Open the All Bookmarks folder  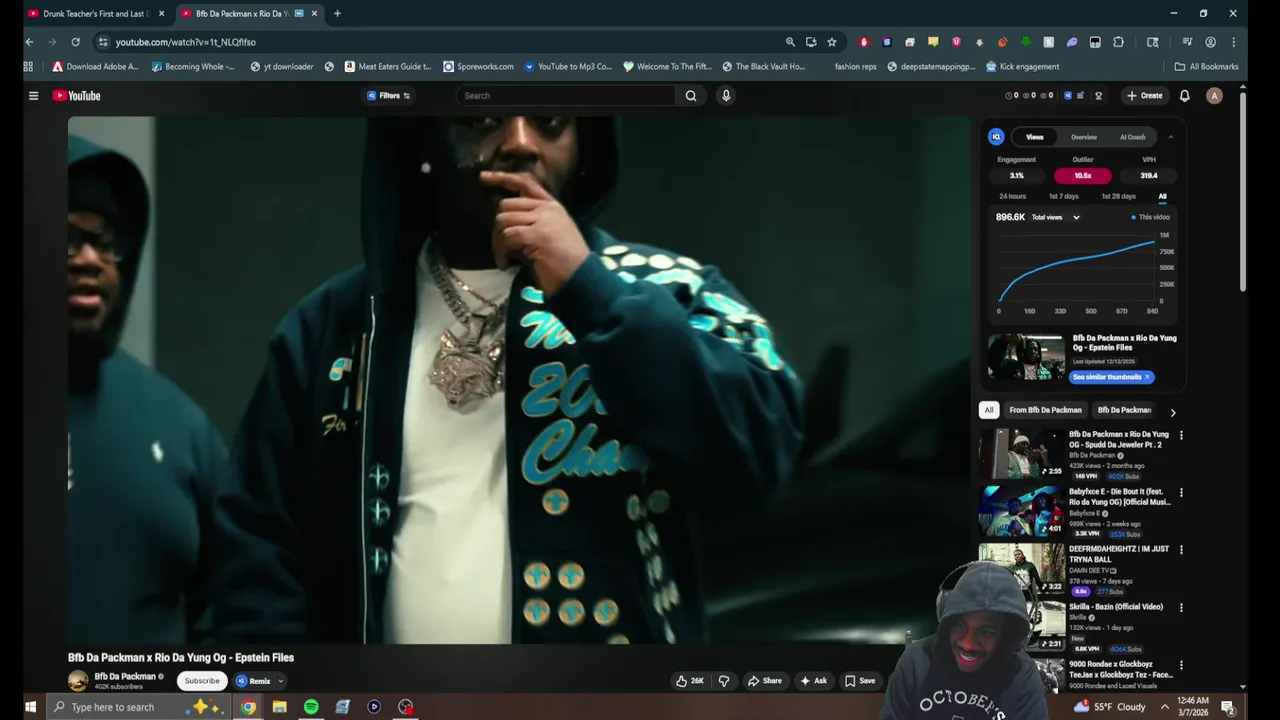pyautogui.click(x=1206, y=67)
